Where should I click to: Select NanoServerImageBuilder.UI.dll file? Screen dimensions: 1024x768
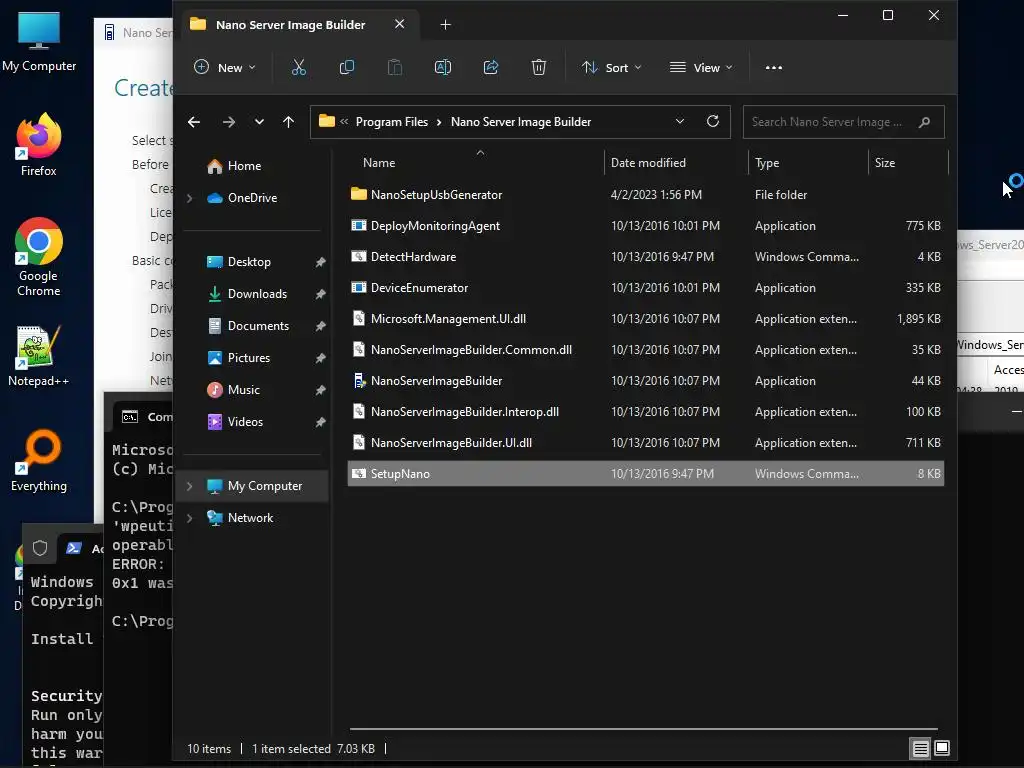coord(645,443)
